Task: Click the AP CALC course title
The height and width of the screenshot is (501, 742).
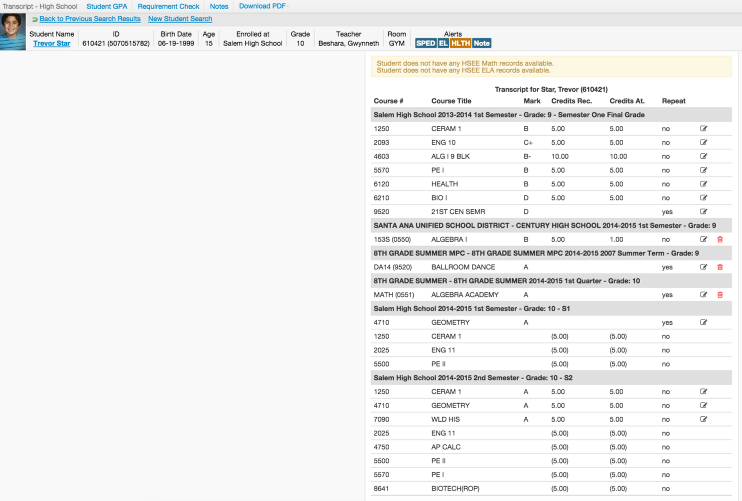Action: [445, 447]
